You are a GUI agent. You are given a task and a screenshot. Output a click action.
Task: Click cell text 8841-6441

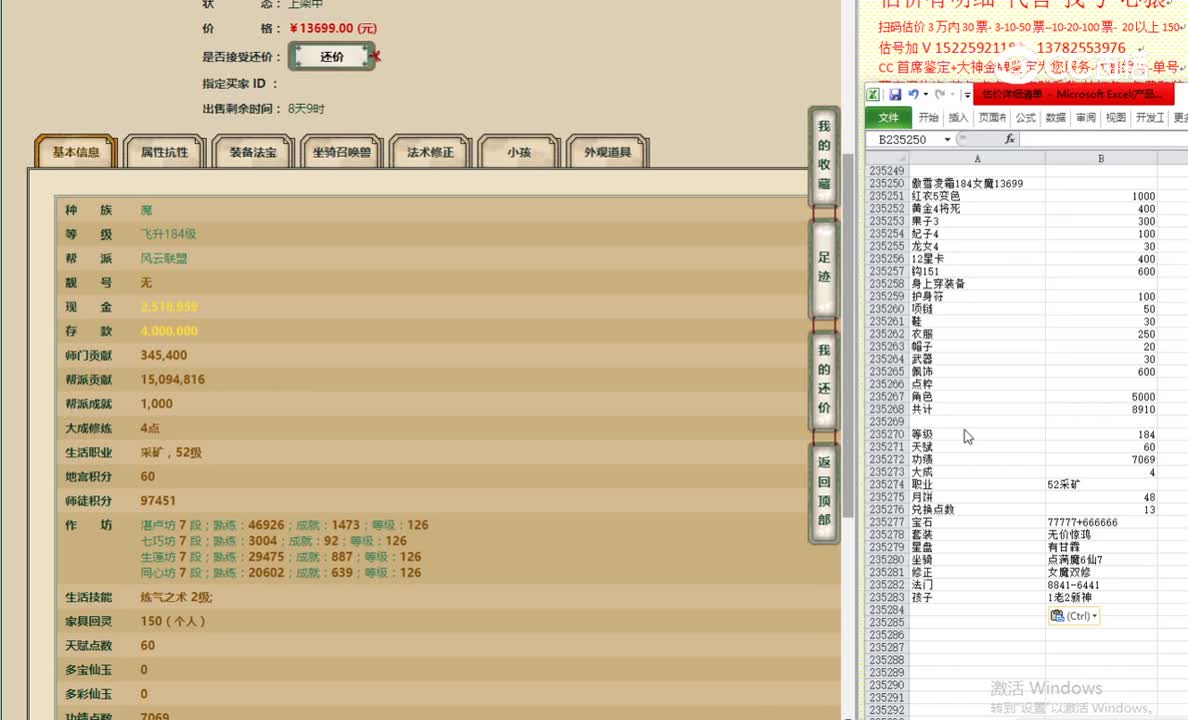tap(1073, 585)
